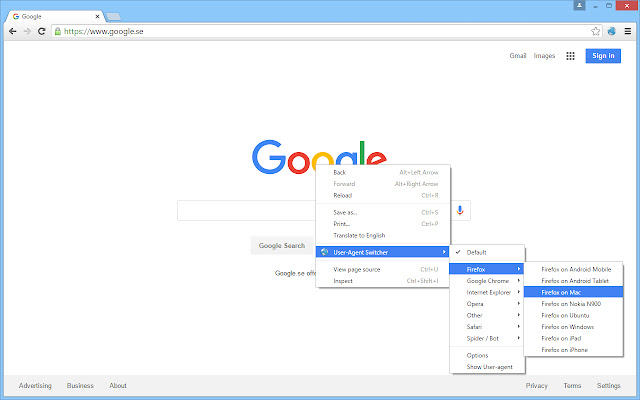Select Firefox on Nokia N900
The image size is (640, 400).
573,304
